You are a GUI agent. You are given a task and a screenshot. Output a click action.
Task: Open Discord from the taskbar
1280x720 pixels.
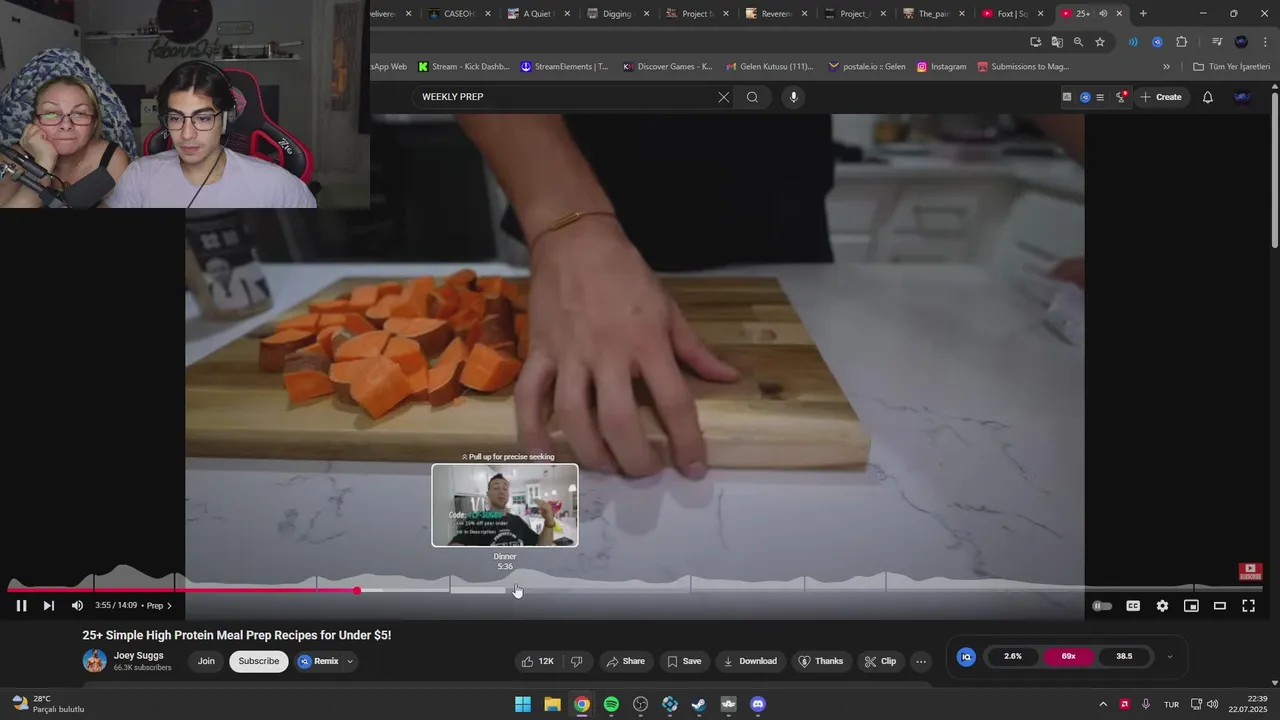point(758,704)
